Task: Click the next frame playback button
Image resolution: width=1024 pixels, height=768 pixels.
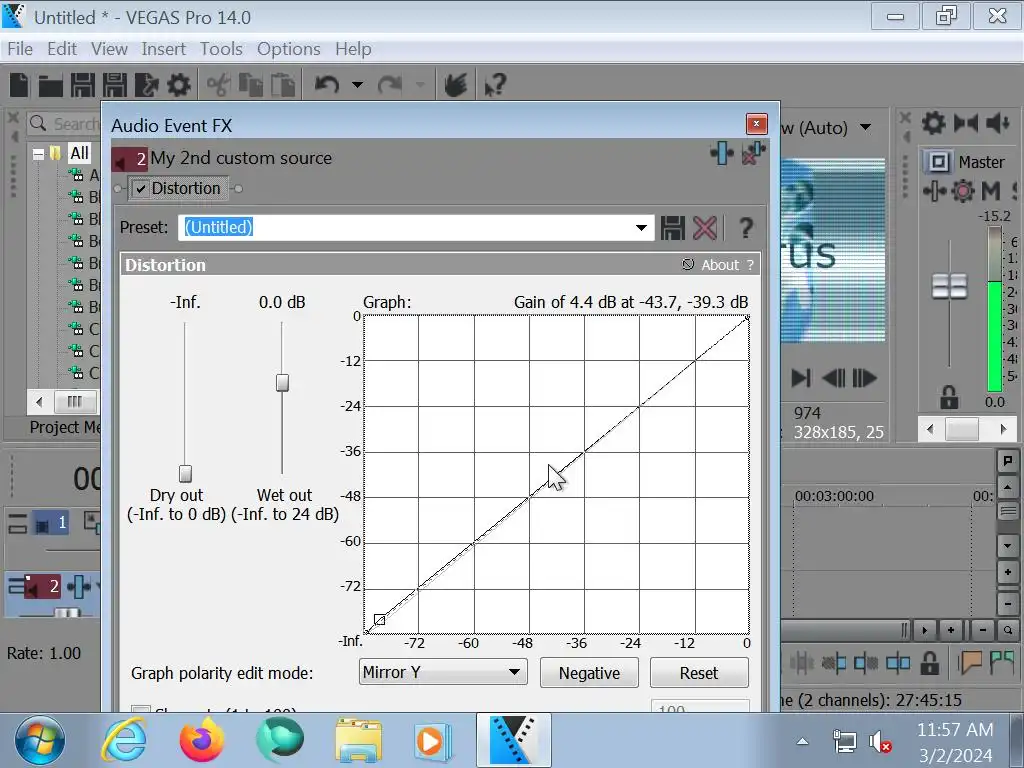Action: [x=865, y=378]
